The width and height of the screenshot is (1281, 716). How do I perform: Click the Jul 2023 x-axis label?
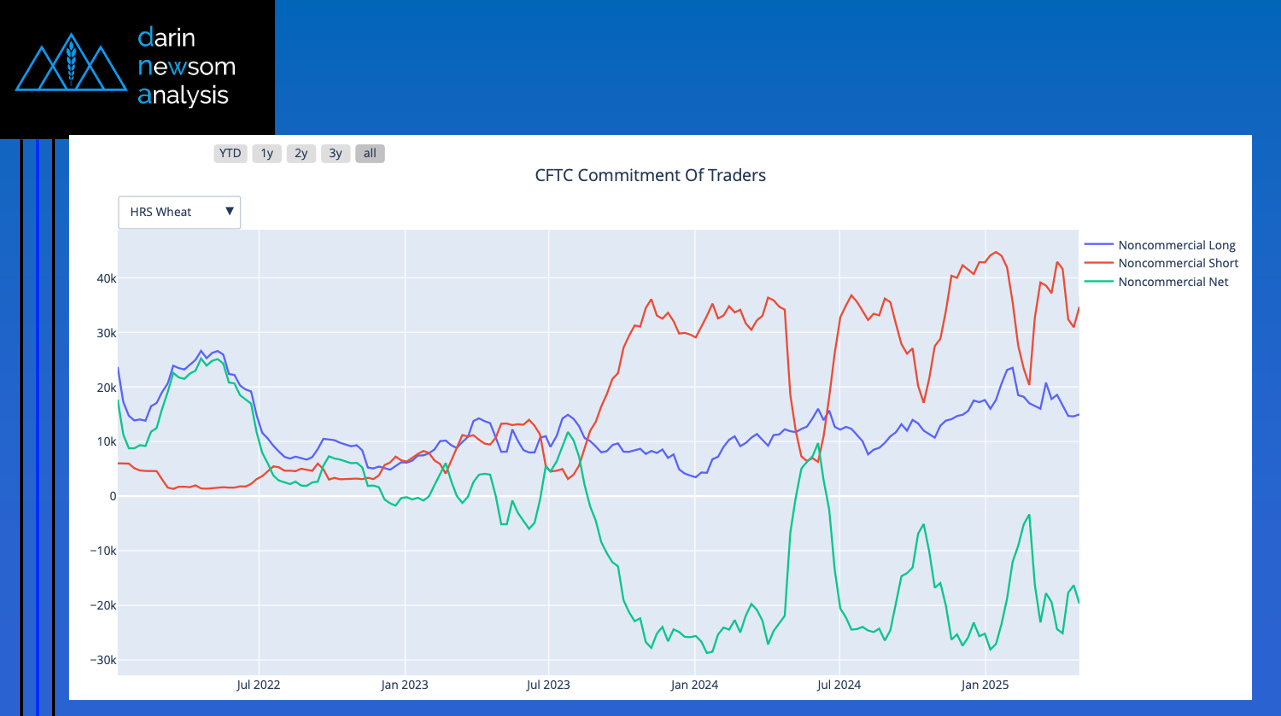pos(548,685)
